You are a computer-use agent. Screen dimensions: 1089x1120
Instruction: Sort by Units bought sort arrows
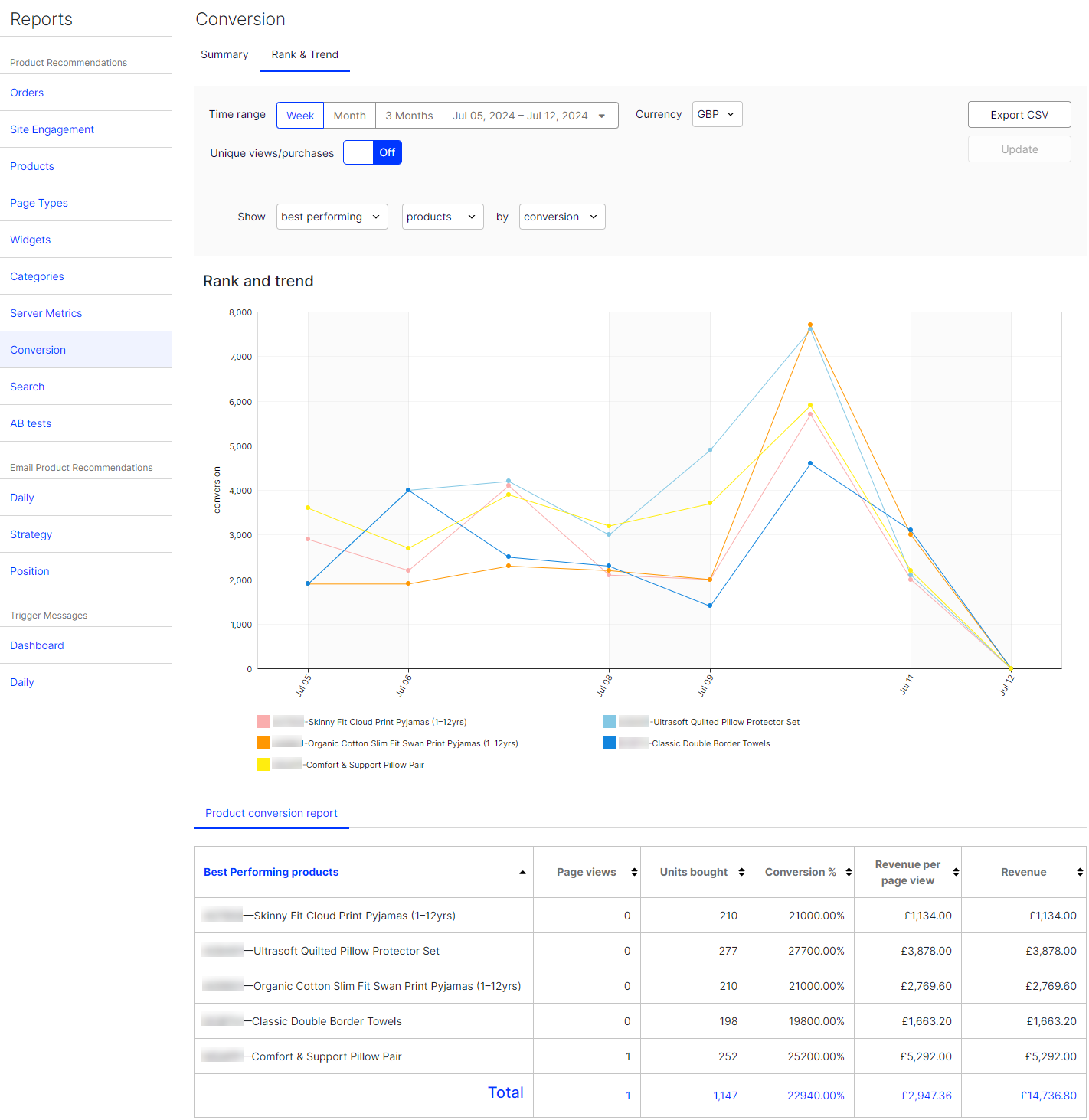point(741,872)
